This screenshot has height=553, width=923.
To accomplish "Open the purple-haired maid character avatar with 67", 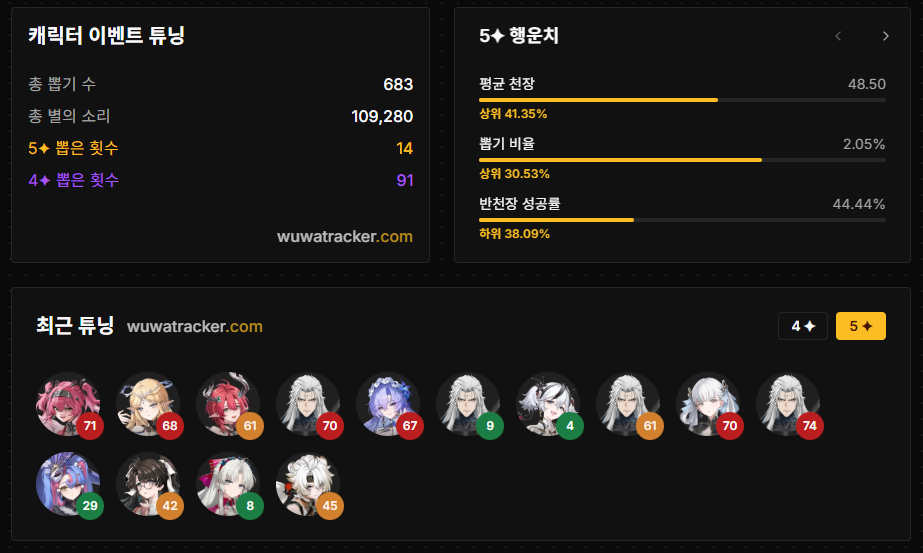I will click(388, 404).
